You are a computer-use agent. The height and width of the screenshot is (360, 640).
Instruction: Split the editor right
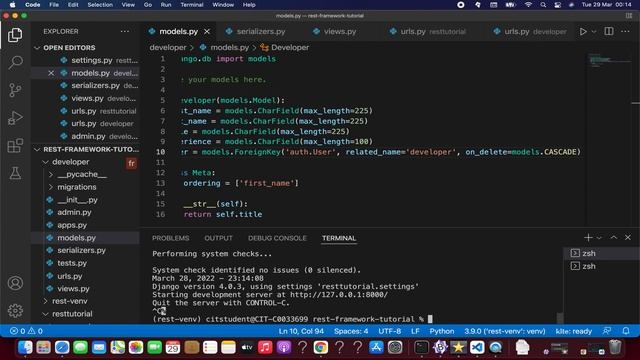[609, 31]
